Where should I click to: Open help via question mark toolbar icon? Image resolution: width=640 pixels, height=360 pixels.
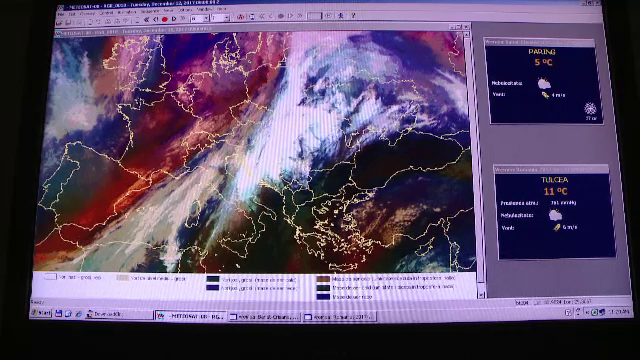353,16
